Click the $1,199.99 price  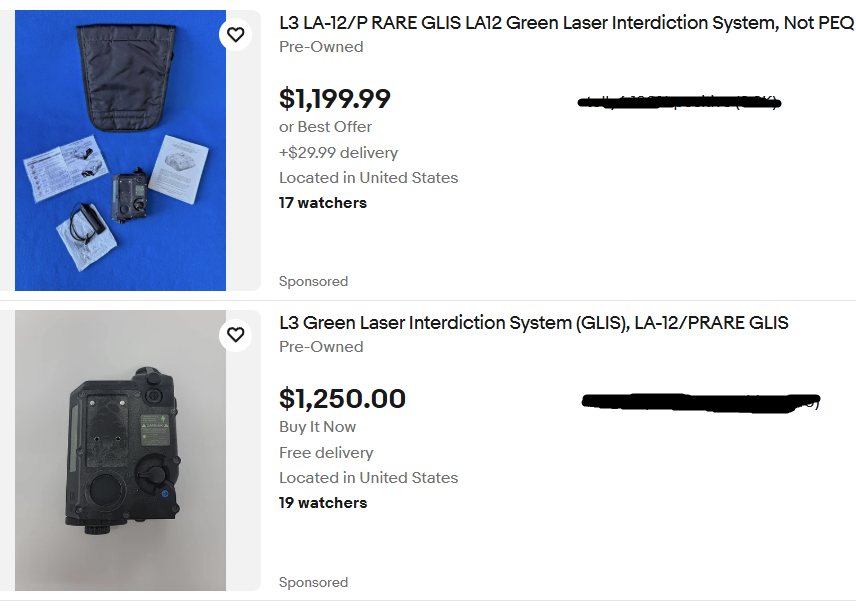(335, 99)
